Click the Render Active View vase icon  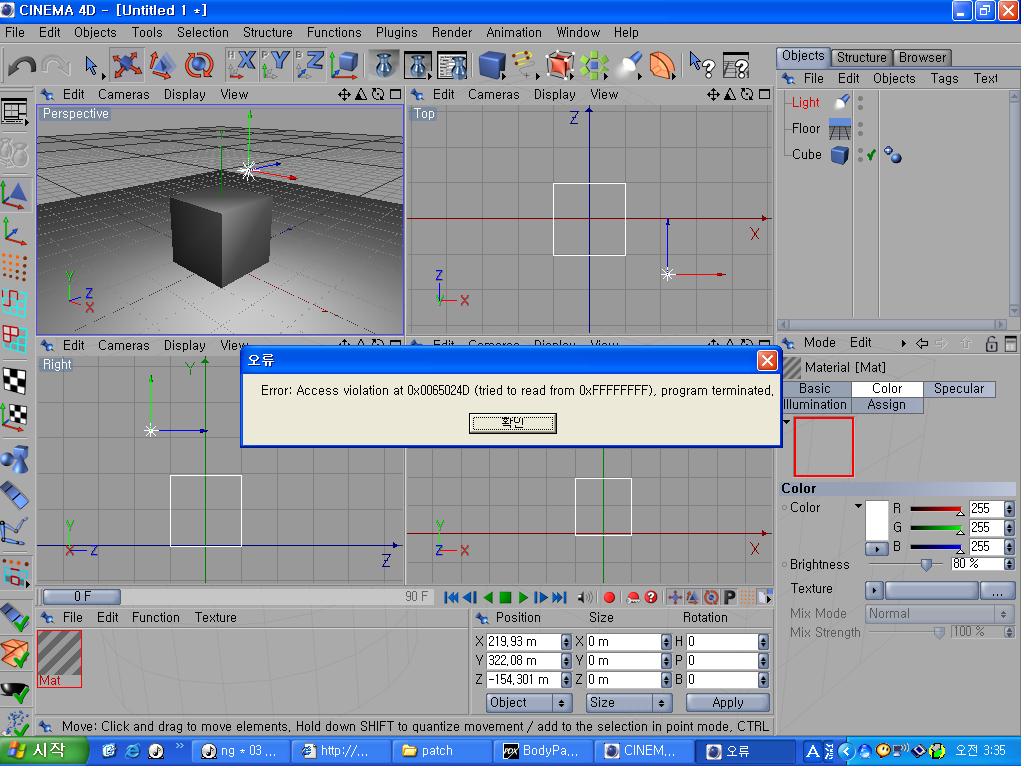click(x=384, y=65)
